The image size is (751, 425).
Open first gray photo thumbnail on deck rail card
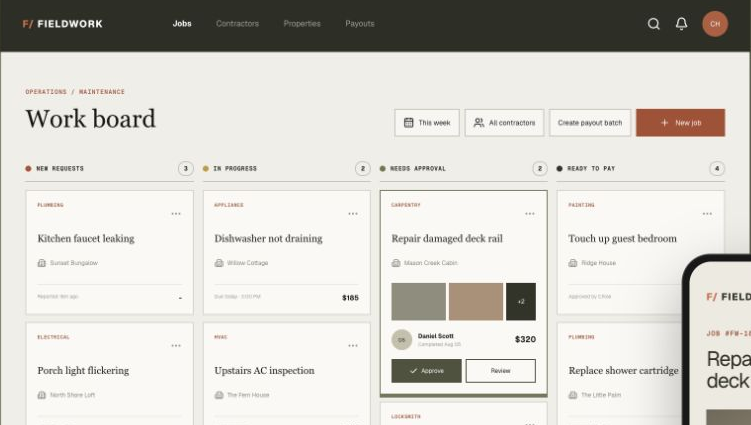coord(419,301)
